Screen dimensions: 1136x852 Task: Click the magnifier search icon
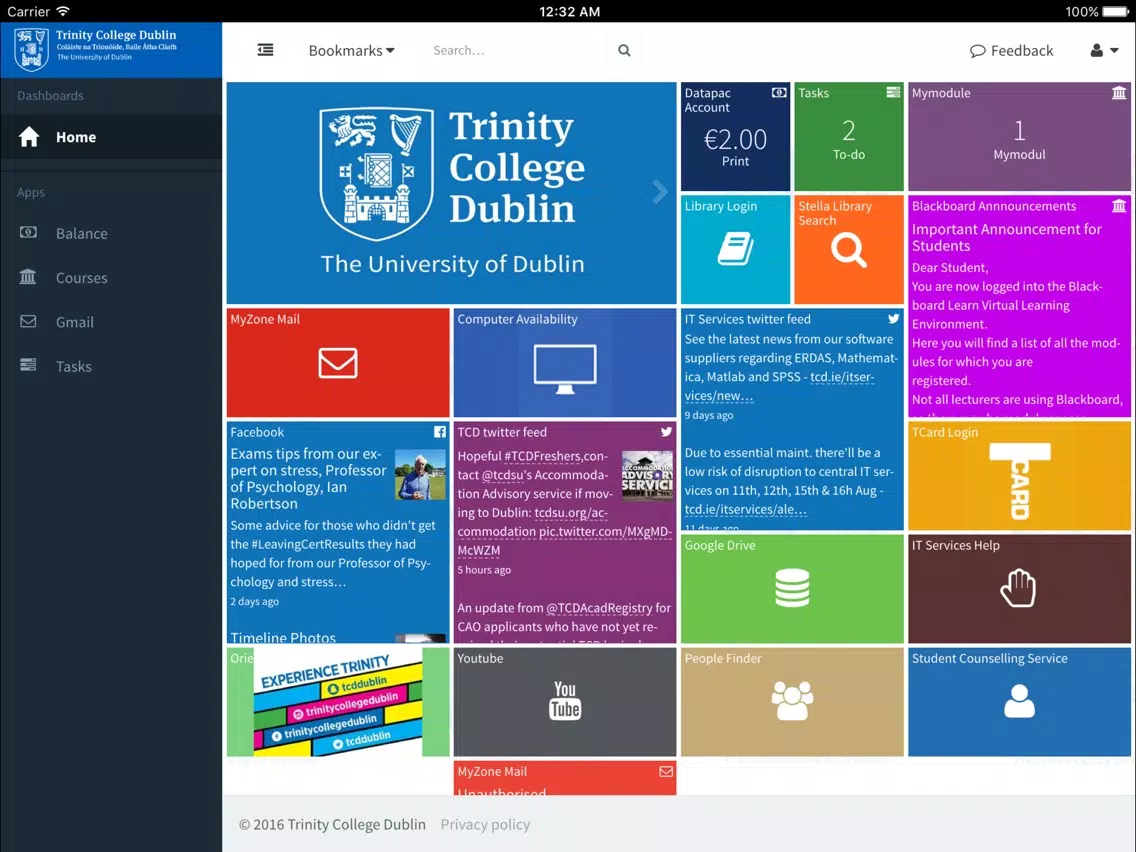pos(624,51)
